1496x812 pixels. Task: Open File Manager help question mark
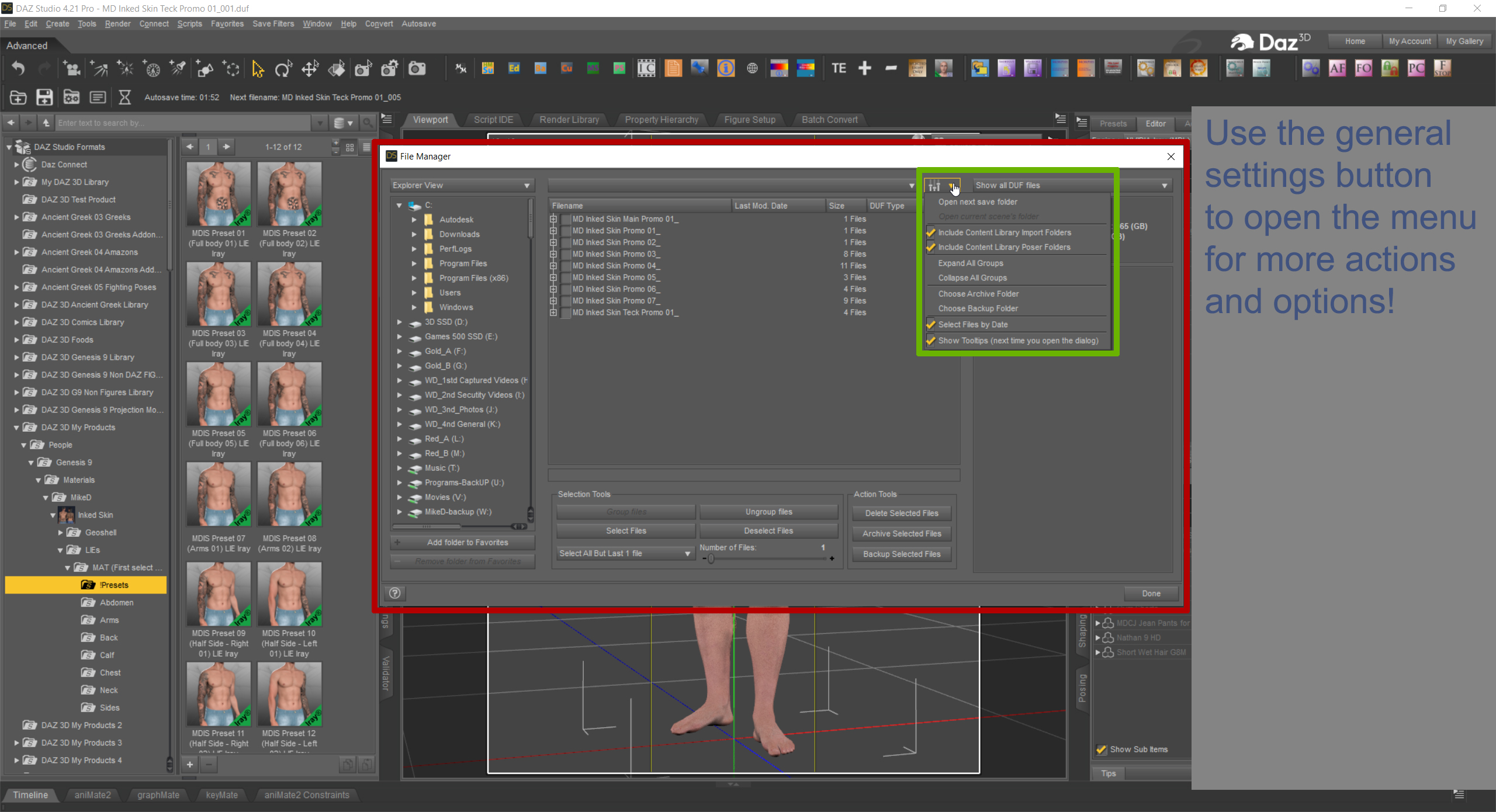coord(395,594)
